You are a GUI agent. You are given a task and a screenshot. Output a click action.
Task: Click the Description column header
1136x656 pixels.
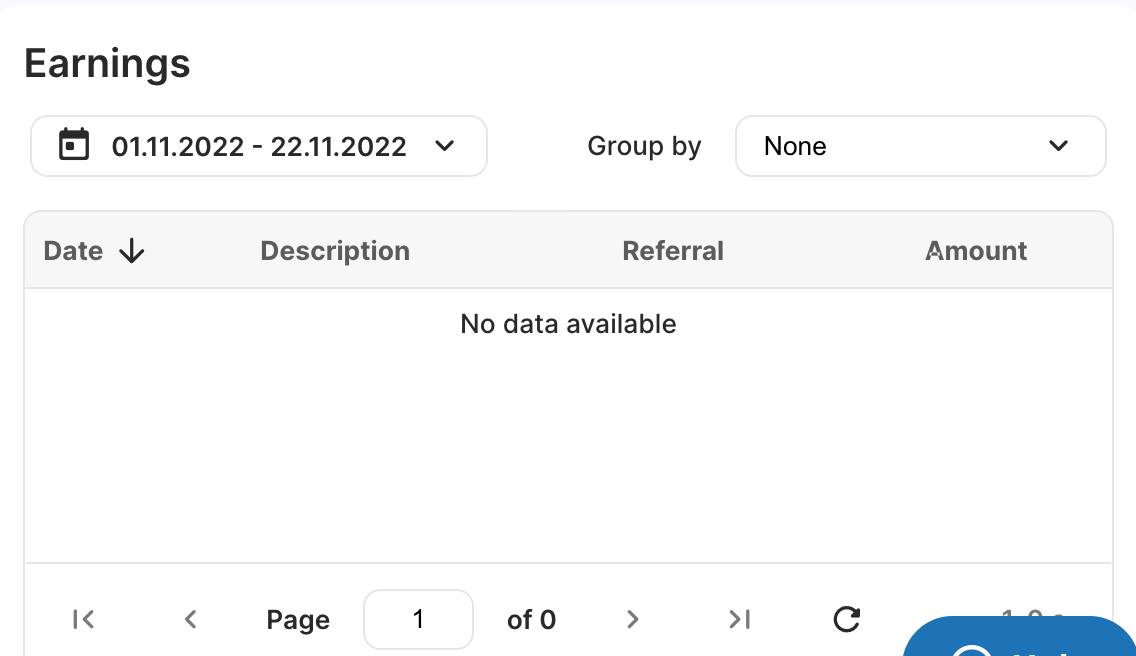tap(335, 251)
